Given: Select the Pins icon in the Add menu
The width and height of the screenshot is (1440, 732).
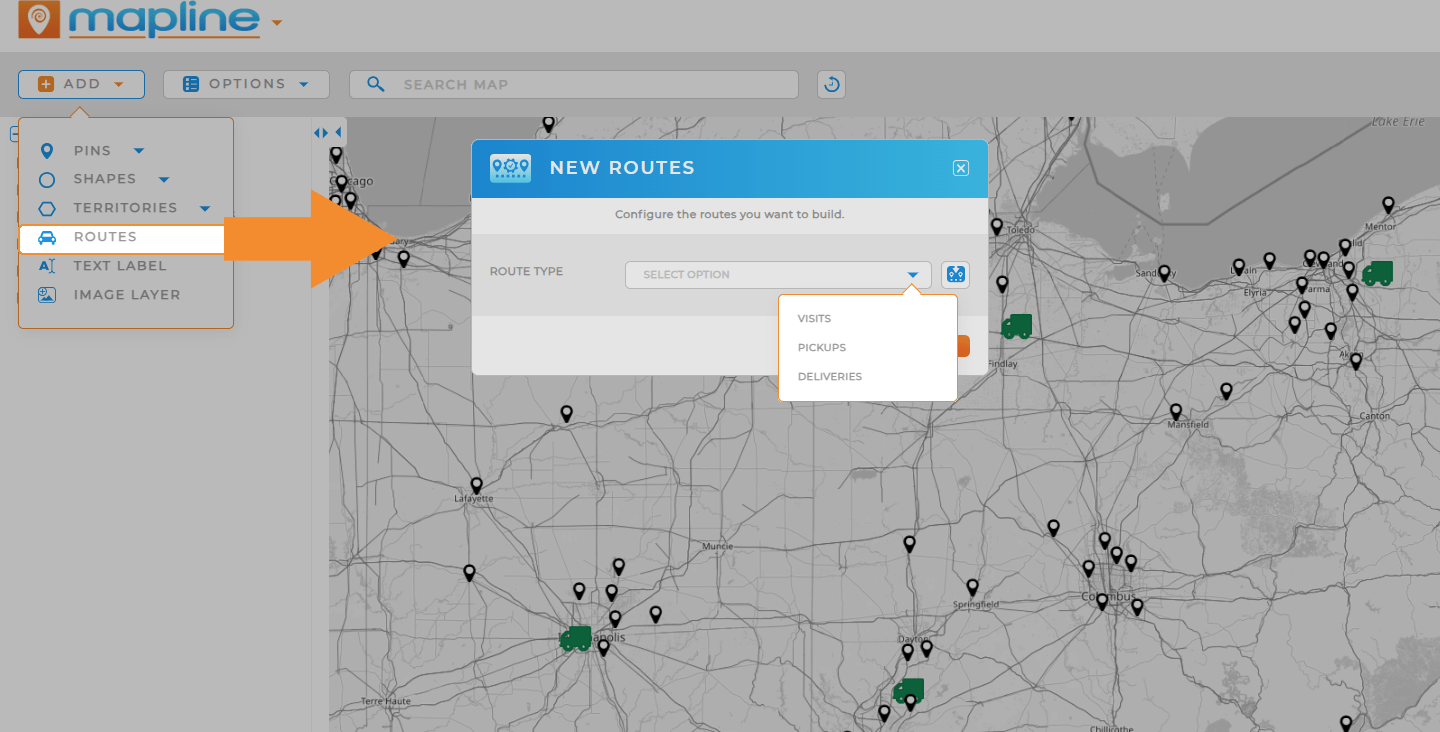Looking at the screenshot, I should pyautogui.click(x=47, y=150).
